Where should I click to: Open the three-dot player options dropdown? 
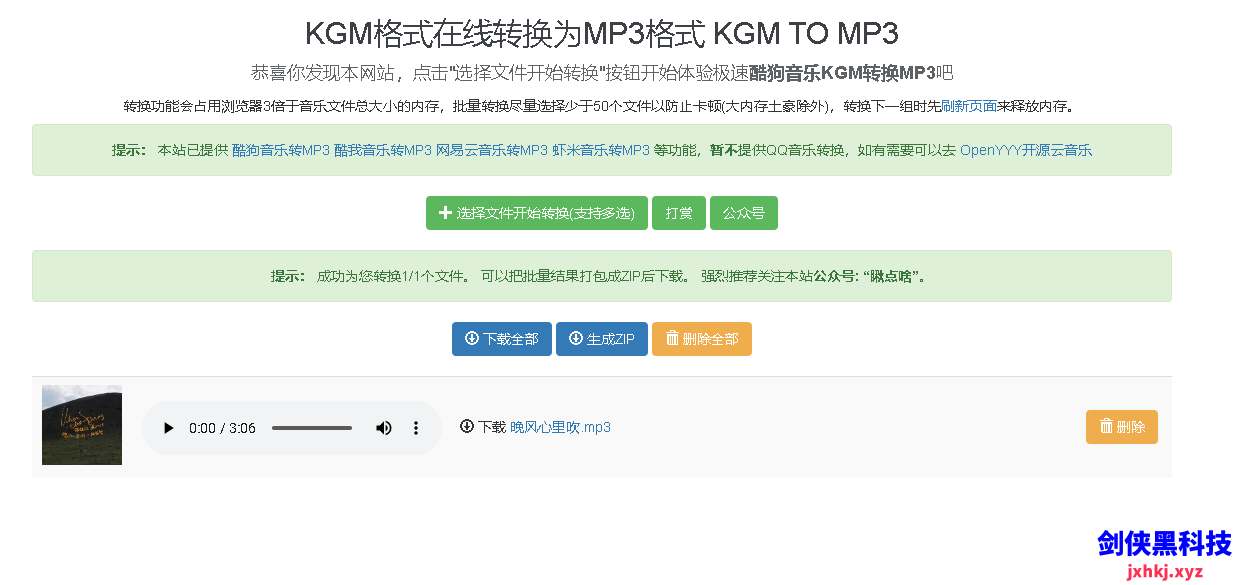(x=415, y=427)
